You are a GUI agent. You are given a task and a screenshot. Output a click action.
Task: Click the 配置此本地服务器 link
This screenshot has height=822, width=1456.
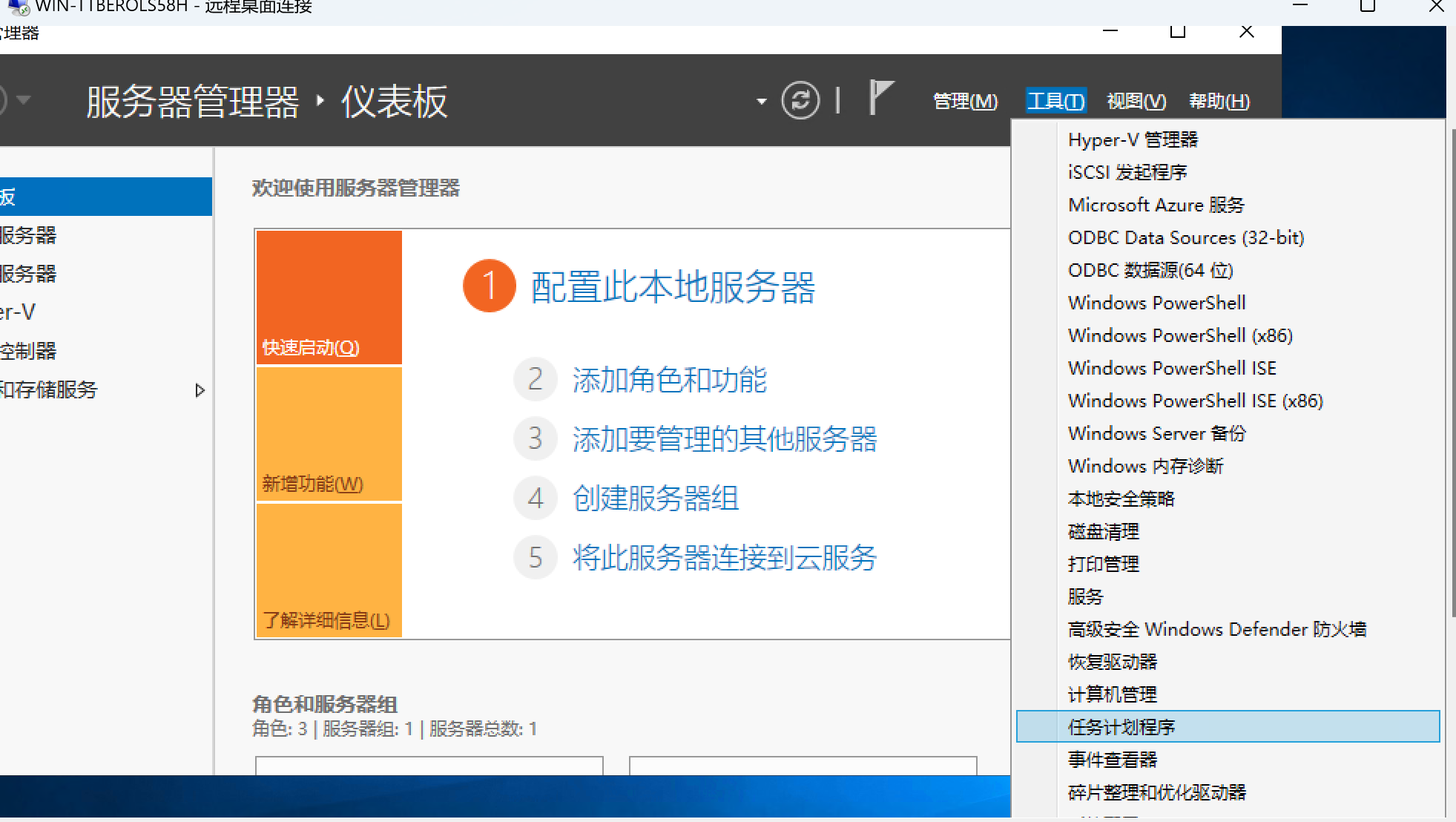pyautogui.click(x=671, y=288)
